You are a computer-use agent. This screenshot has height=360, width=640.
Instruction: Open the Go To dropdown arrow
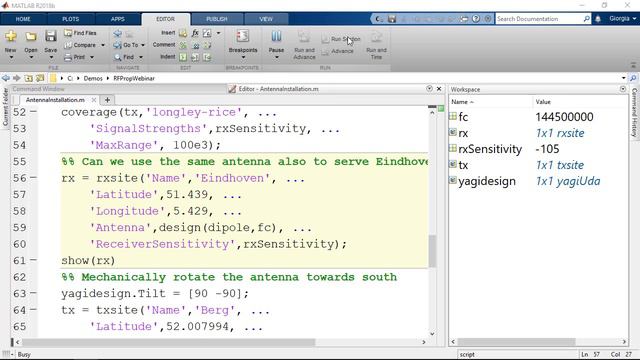point(143,45)
